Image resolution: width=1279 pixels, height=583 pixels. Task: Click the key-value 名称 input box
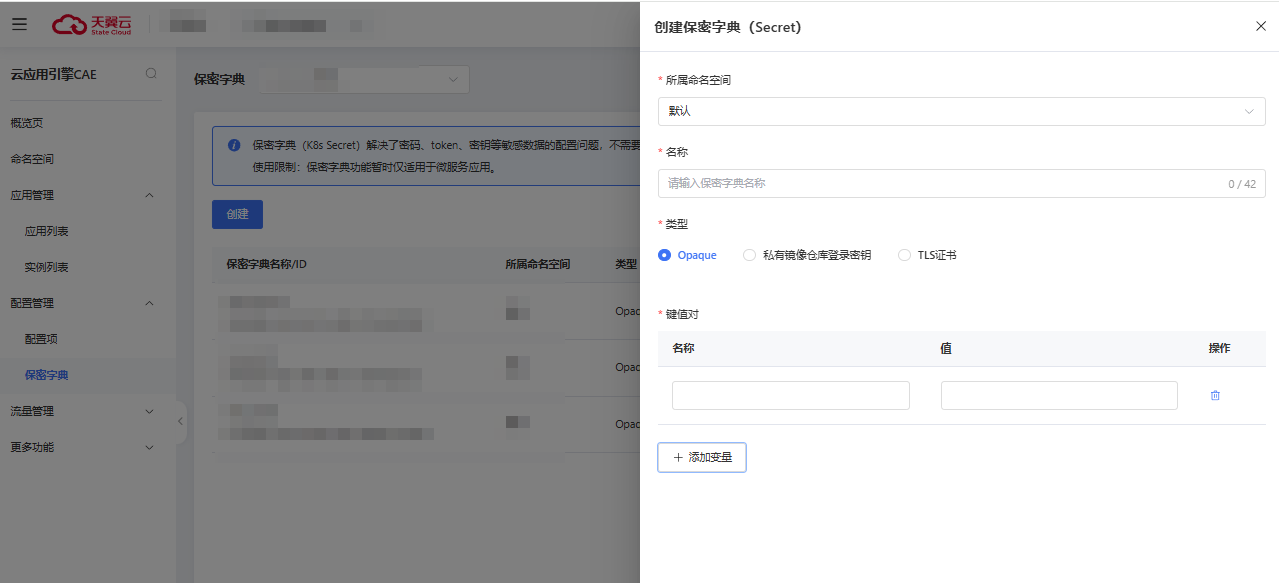click(791, 395)
